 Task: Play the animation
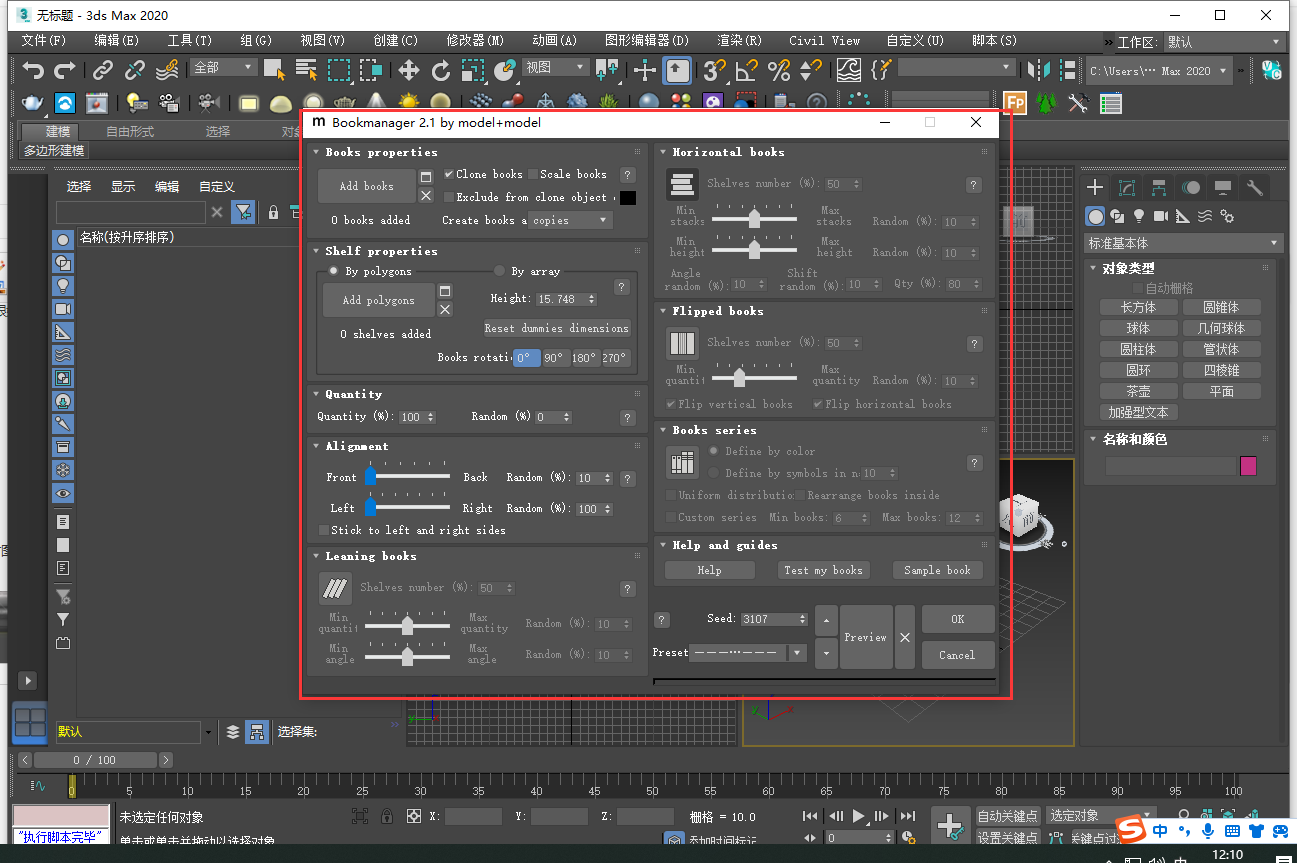(x=858, y=816)
